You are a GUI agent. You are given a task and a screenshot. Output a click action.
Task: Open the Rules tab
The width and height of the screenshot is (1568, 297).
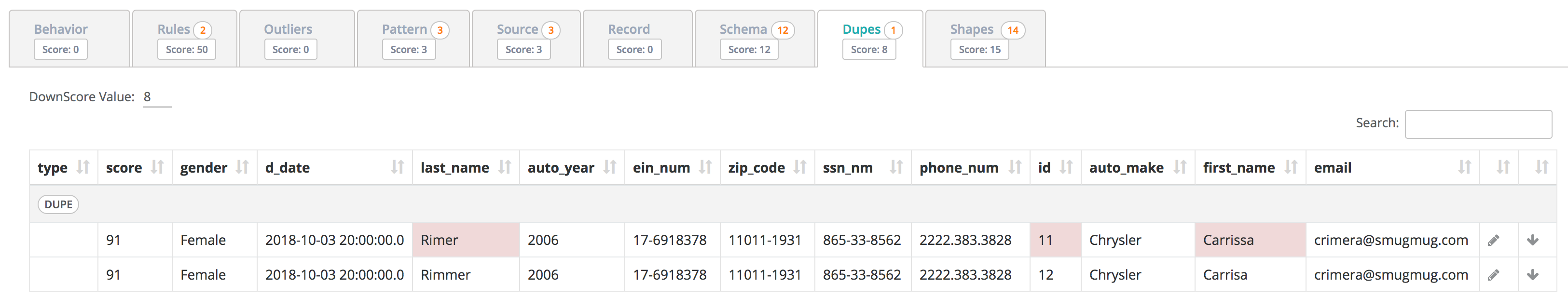[x=174, y=29]
